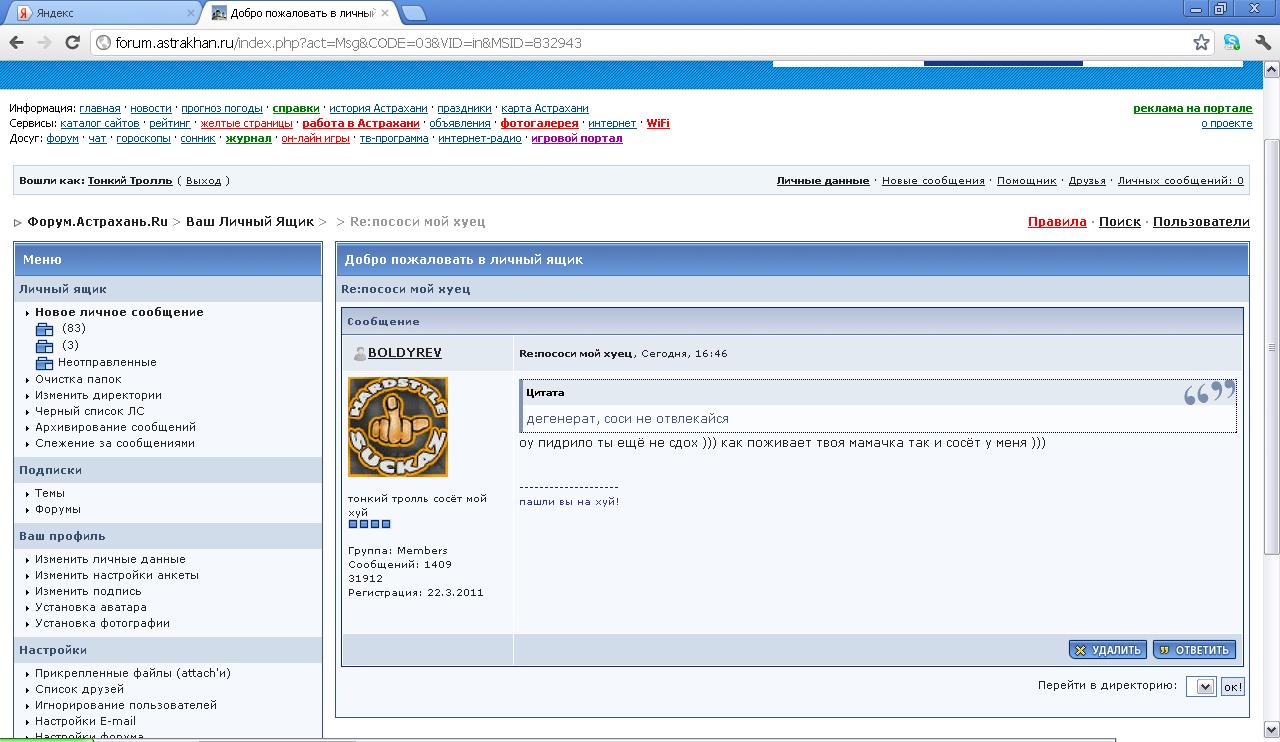This screenshot has width=1280, height=742.
Task: Open the Настройки E-mail menu item
Action: click(x=85, y=721)
